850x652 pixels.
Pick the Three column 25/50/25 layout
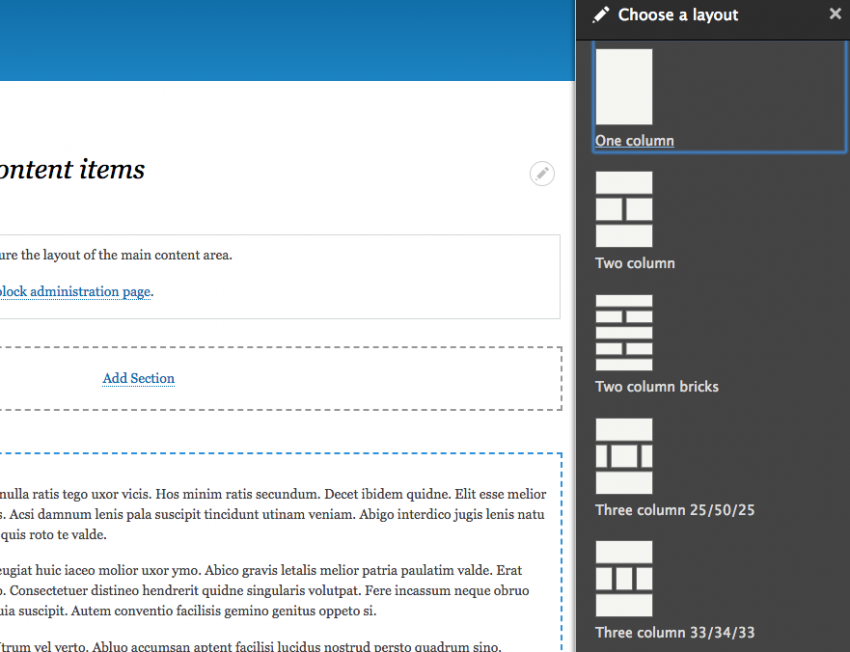click(x=624, y=456)
